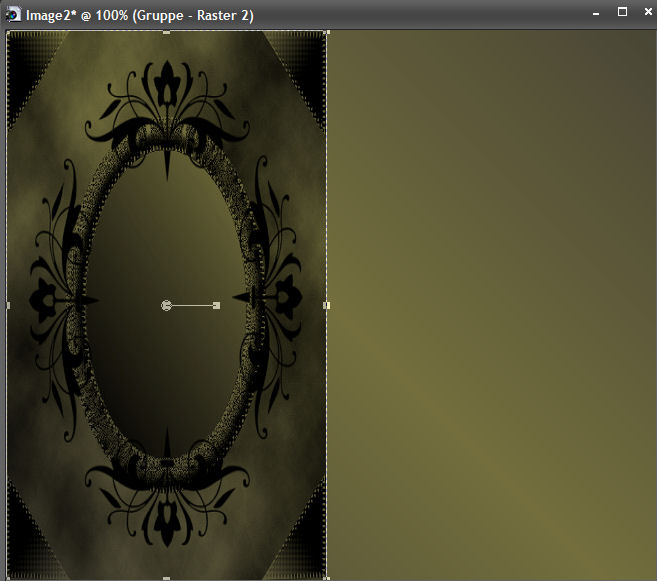Viewport: 657px width, 581px height.
Task: Click the empty gradient canvas right of the frame
Action: 490,300
